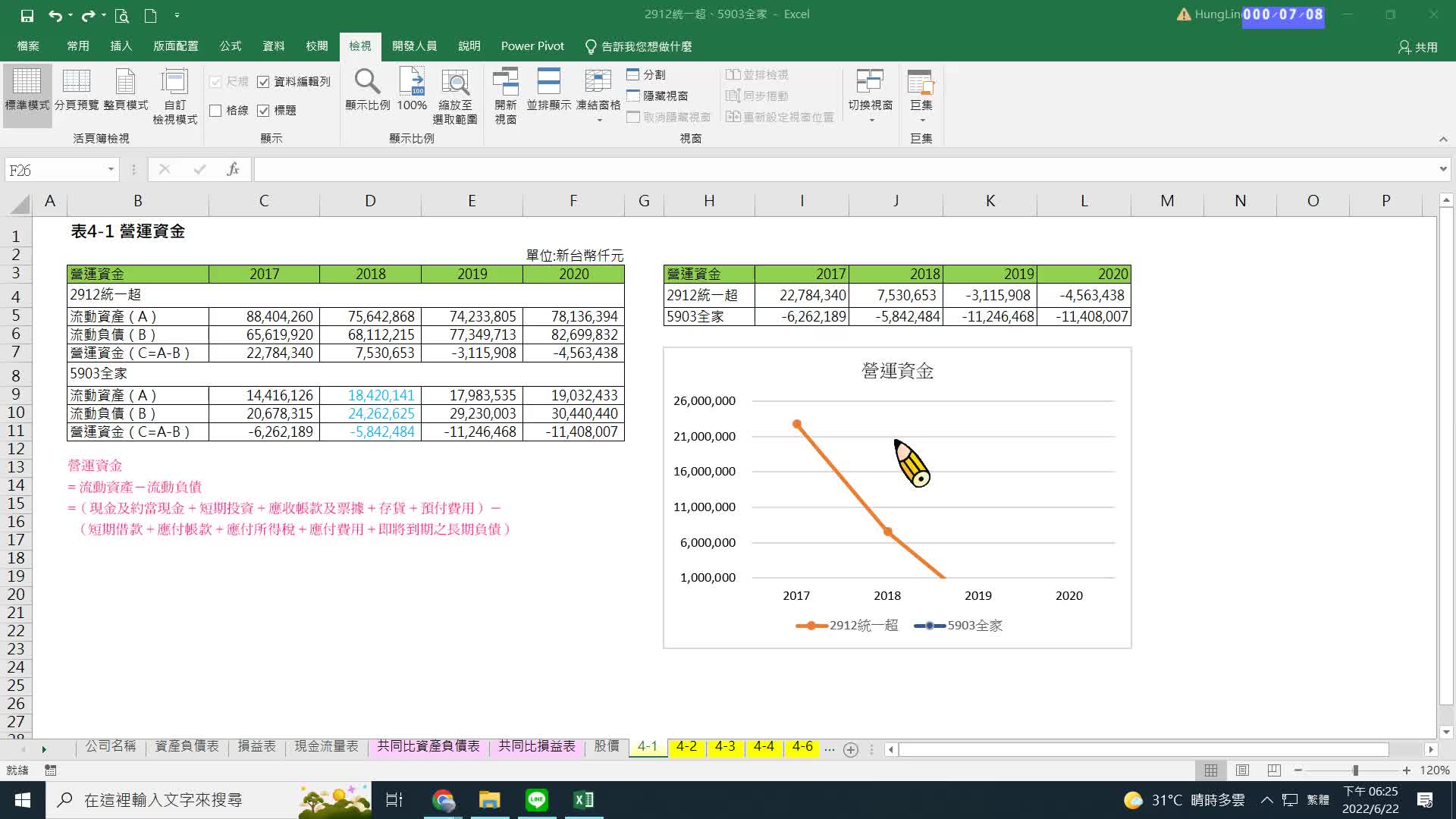Click 分割 split window button
This screenshot has width=1456, height=819.
[x=646, y=74]
